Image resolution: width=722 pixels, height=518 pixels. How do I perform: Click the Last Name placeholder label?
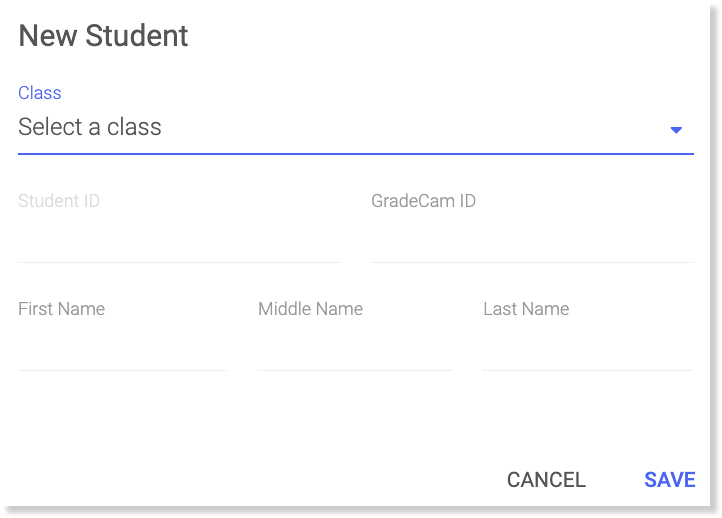526,309
